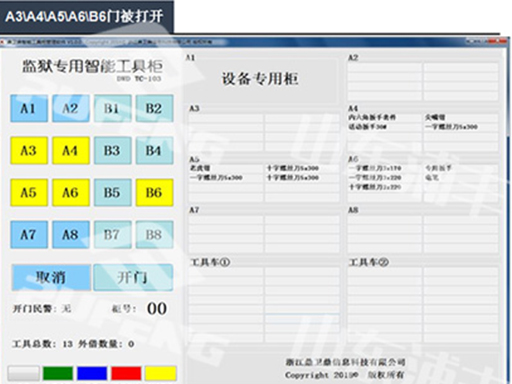Click the blue color legend swatch
This screenshot has height=384, width=512.
click(92, 373)
